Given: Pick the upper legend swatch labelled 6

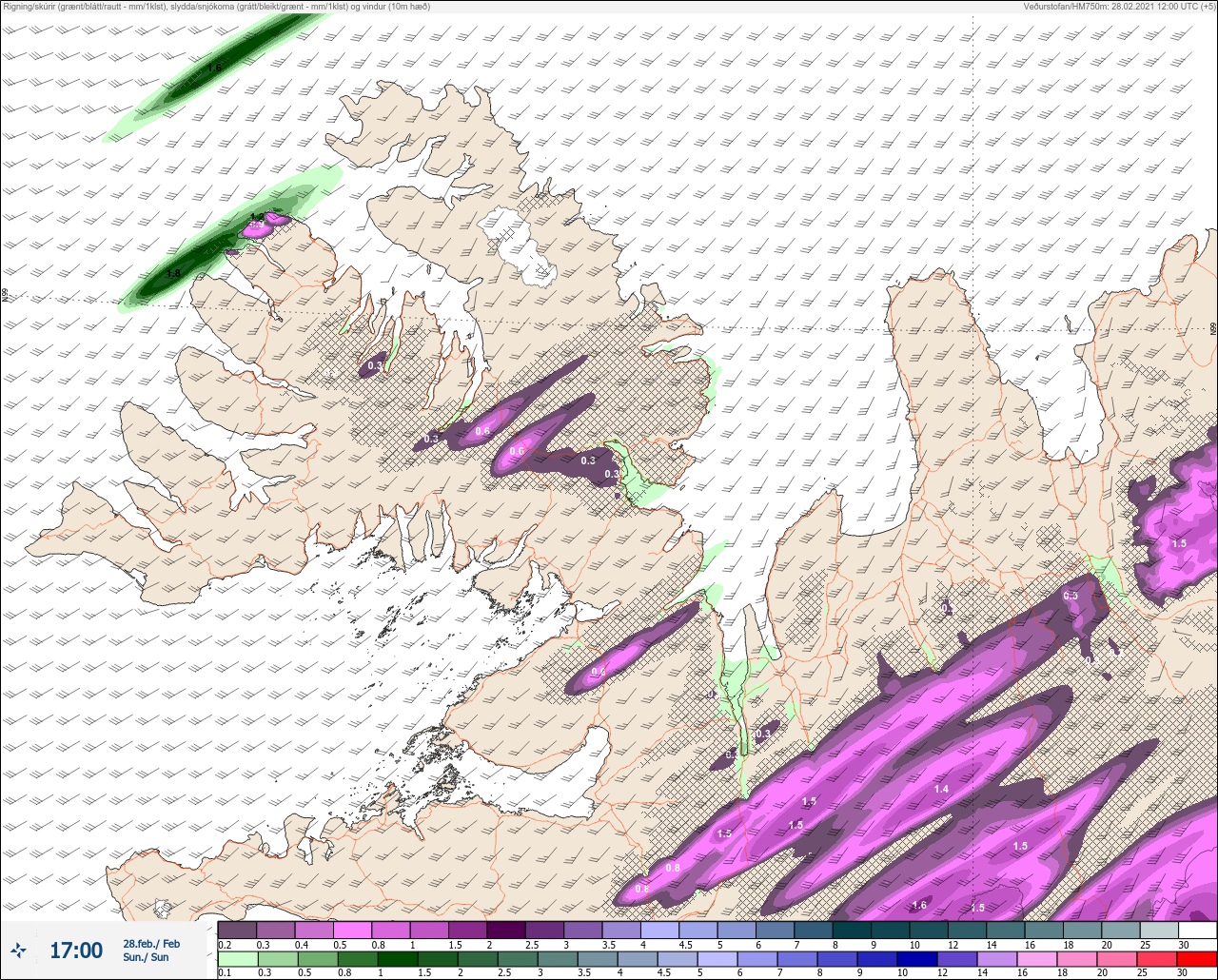Looking at the screenshot, I should coord(776,930).
